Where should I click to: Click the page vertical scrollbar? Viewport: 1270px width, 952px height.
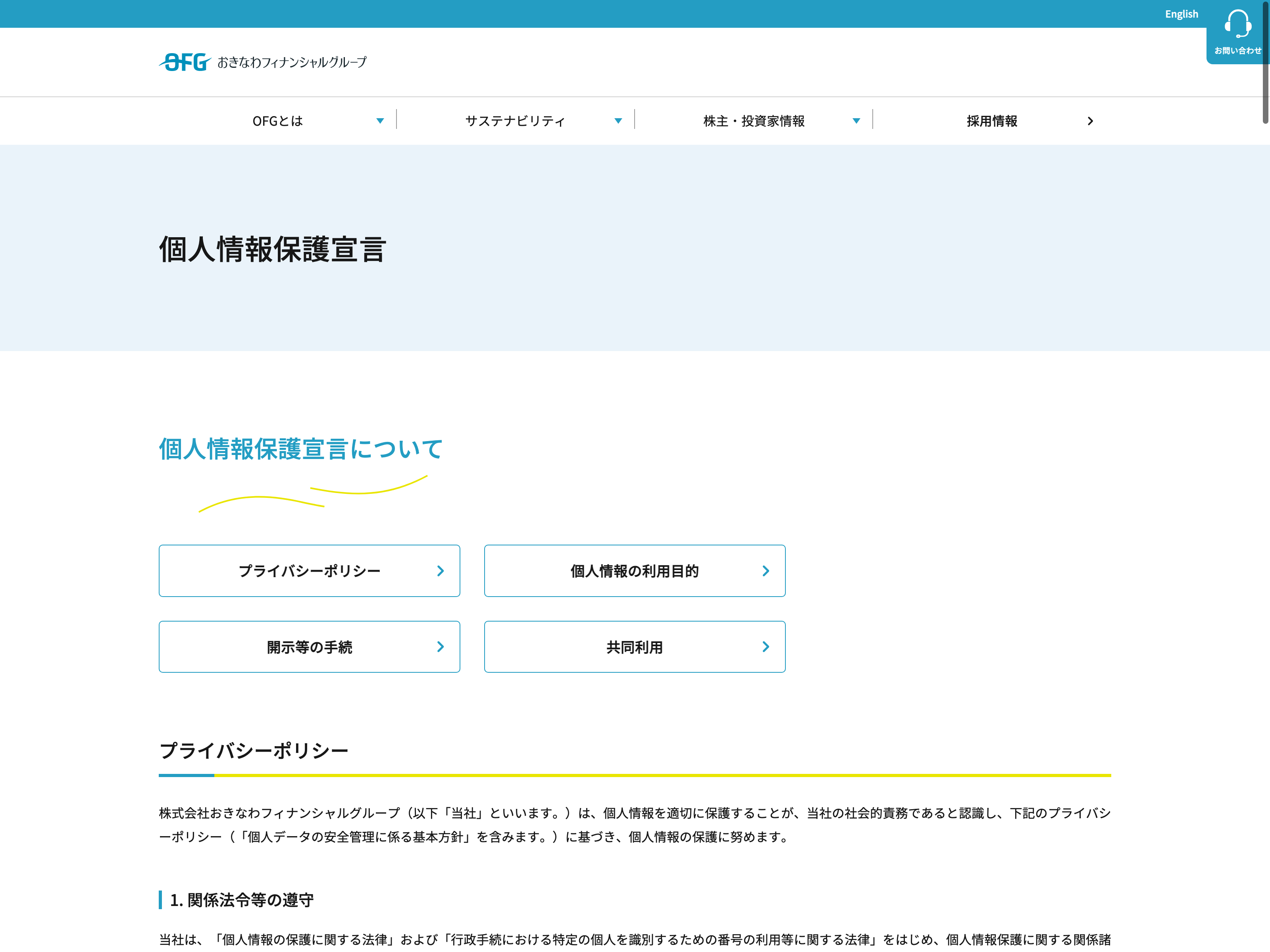tap(1265, 63)
